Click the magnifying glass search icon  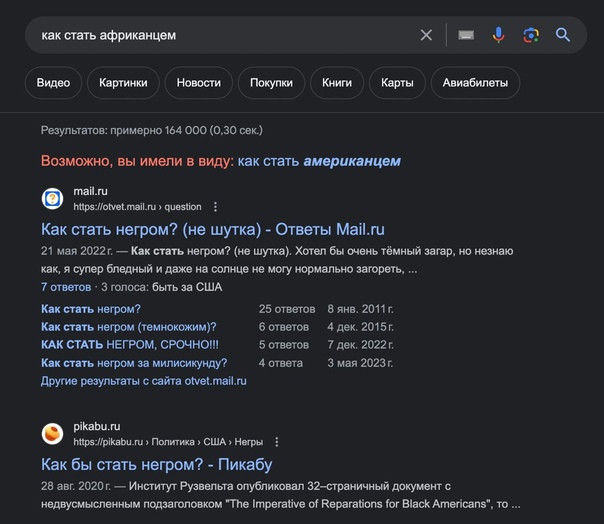[x=563, y=35]
